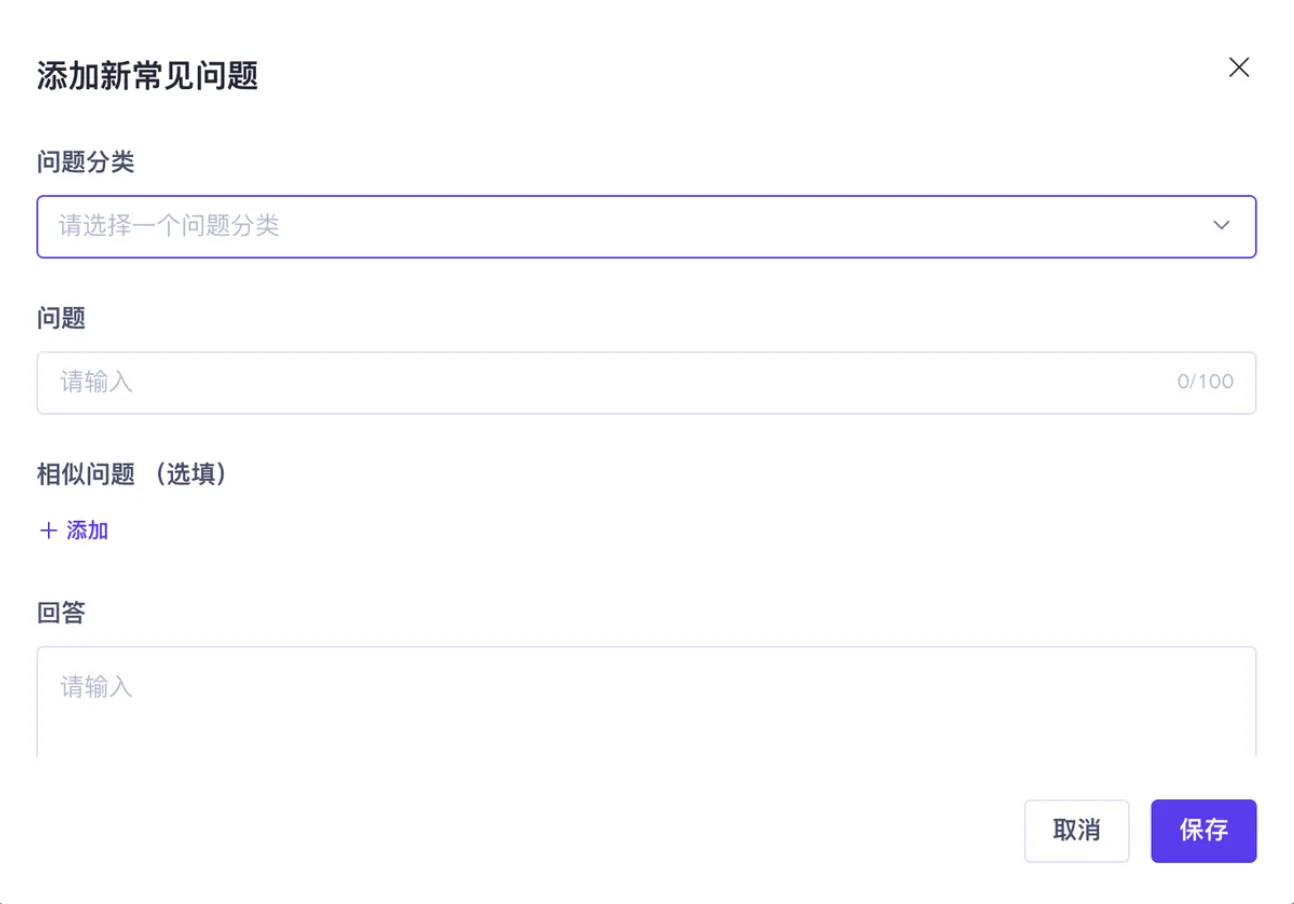Click the 问题分类 label
This screenshot has width=1294, height=904.
point(86,162)
